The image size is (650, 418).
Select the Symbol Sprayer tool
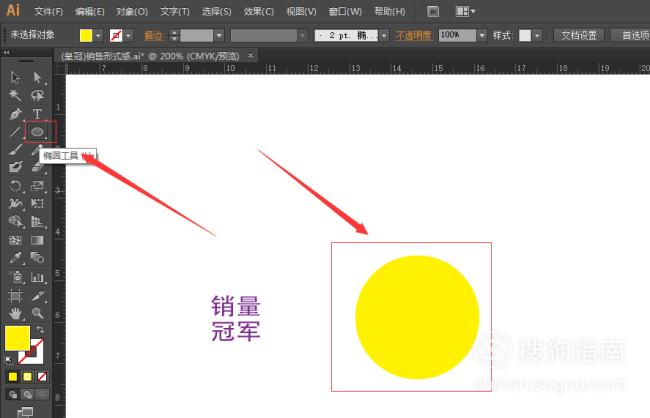15,277
